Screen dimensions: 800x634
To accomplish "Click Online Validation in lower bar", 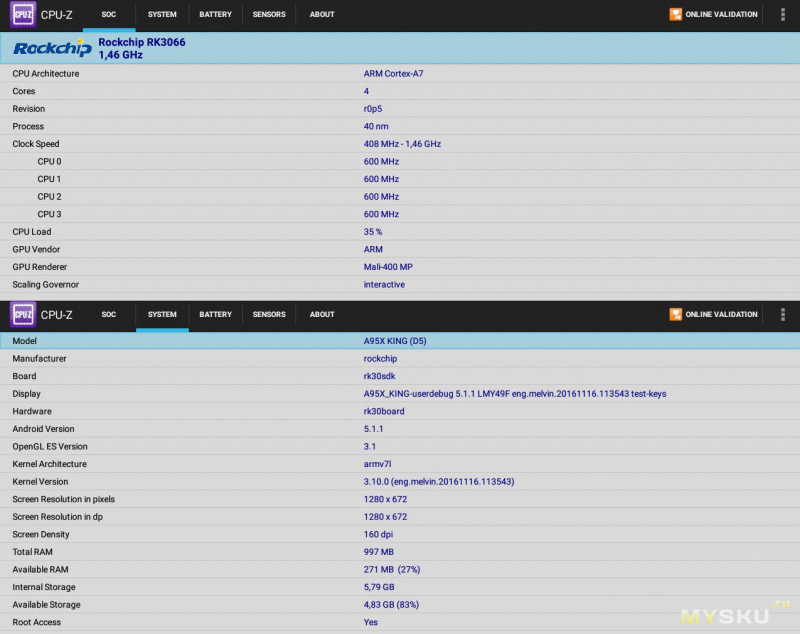I will (713, 314).
